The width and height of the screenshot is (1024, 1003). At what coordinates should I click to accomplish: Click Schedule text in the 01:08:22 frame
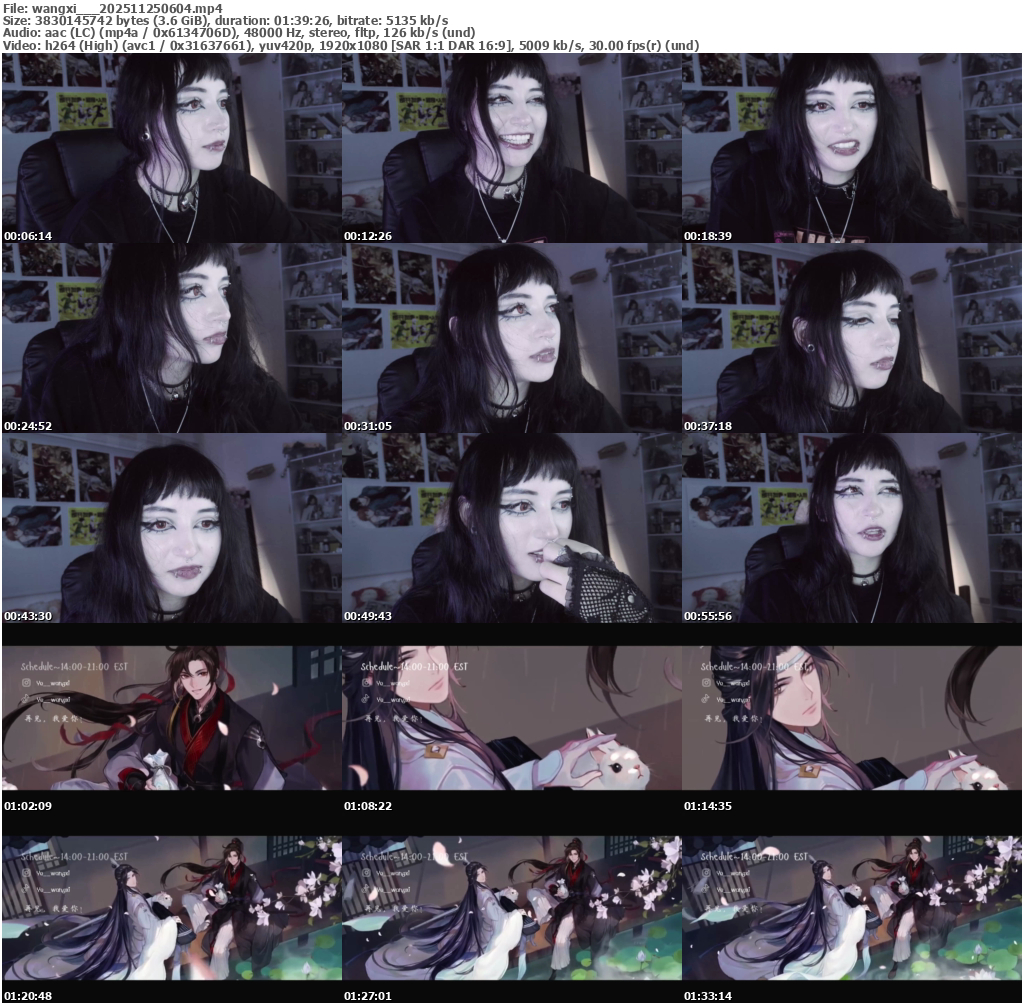pyautogui.click(x=414, y=667)
